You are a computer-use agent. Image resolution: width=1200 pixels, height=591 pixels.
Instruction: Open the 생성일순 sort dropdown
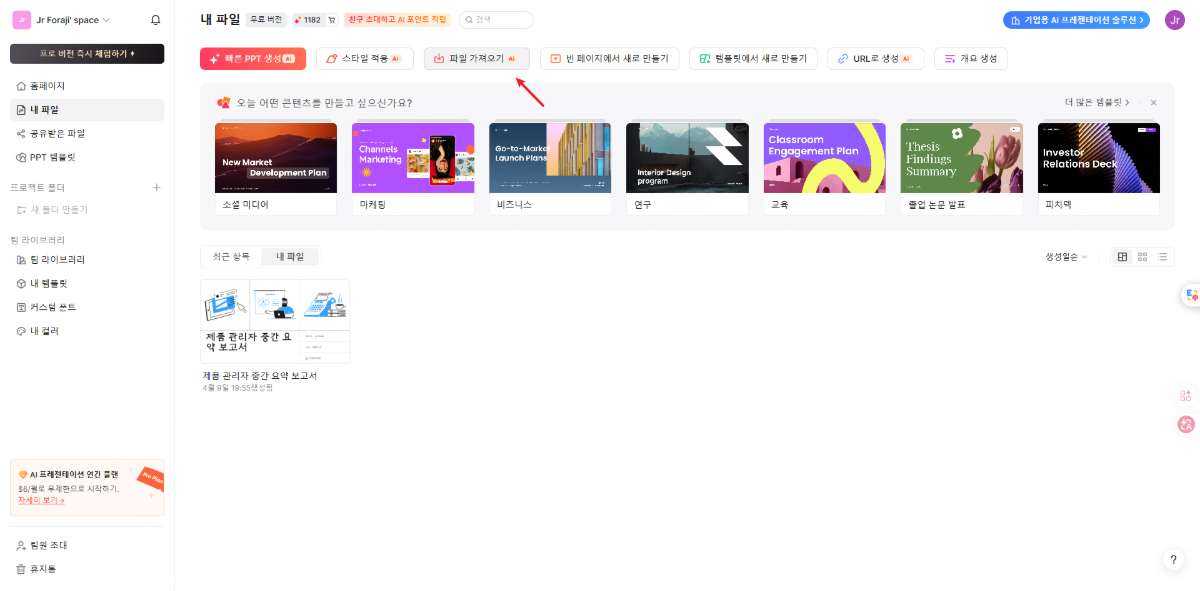point(1066,257)
